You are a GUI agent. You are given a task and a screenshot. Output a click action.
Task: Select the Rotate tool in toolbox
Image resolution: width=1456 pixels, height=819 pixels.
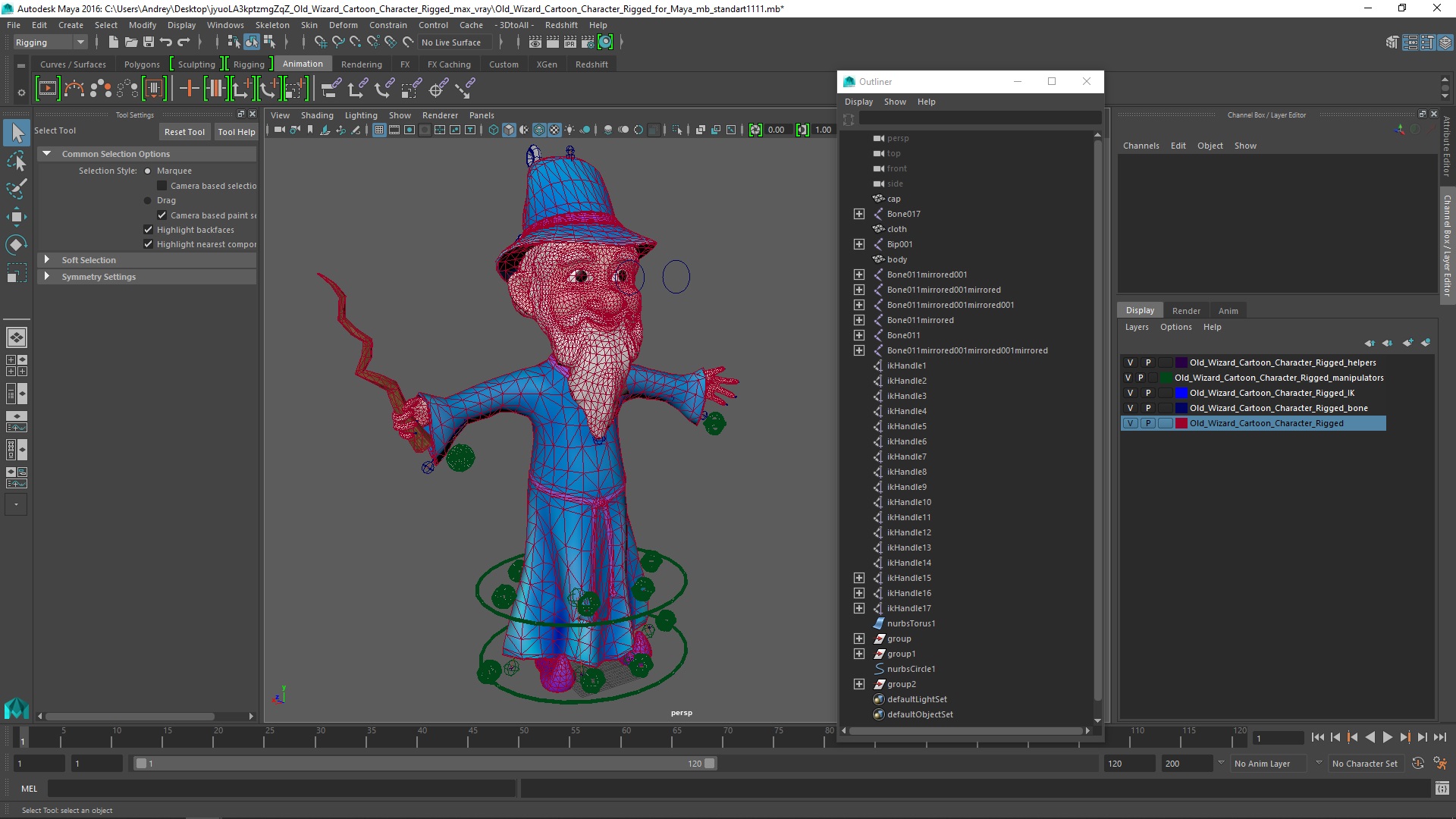16,245
